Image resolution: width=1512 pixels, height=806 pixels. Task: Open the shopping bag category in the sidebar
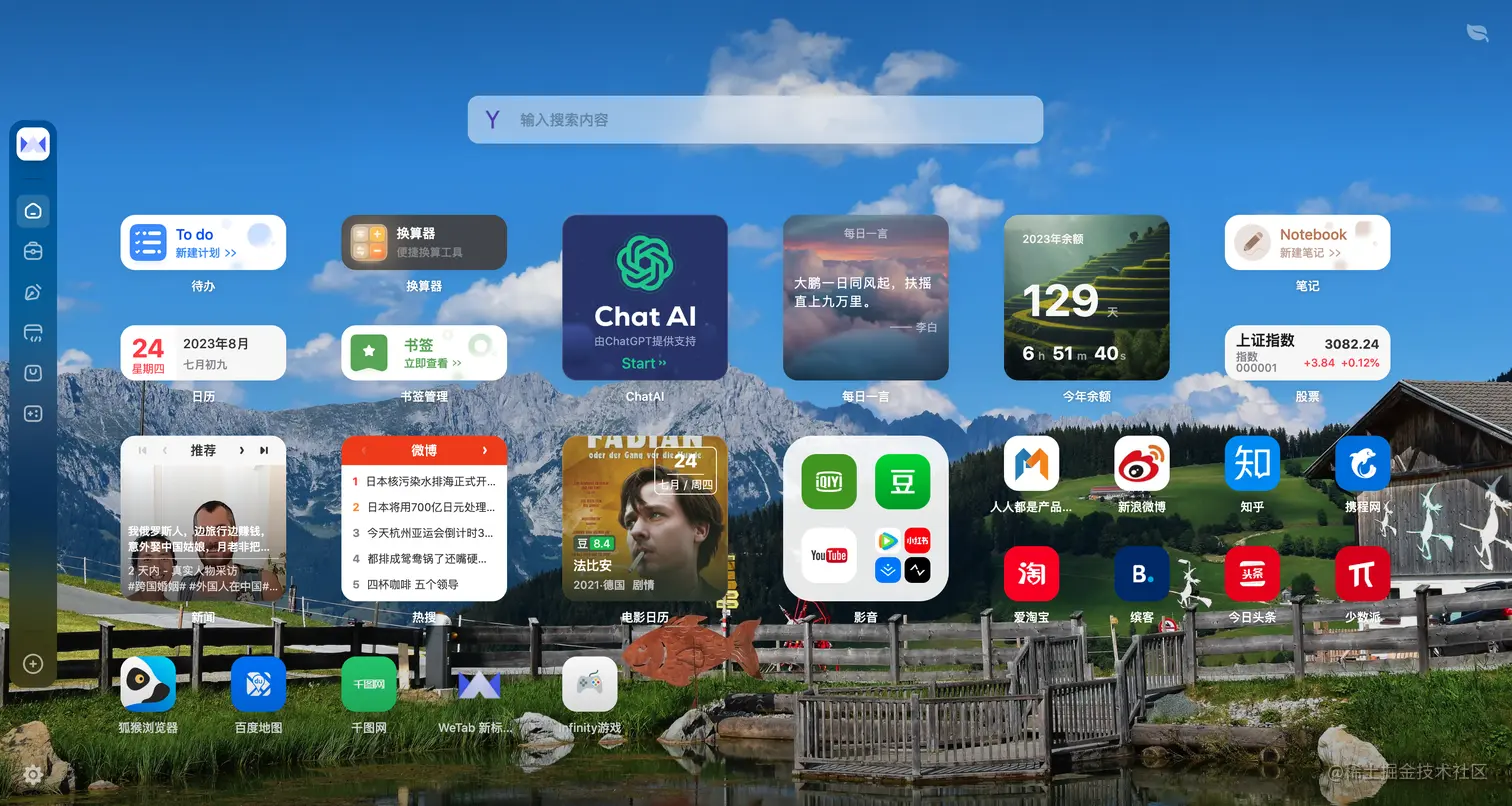[x=33, y=373]
